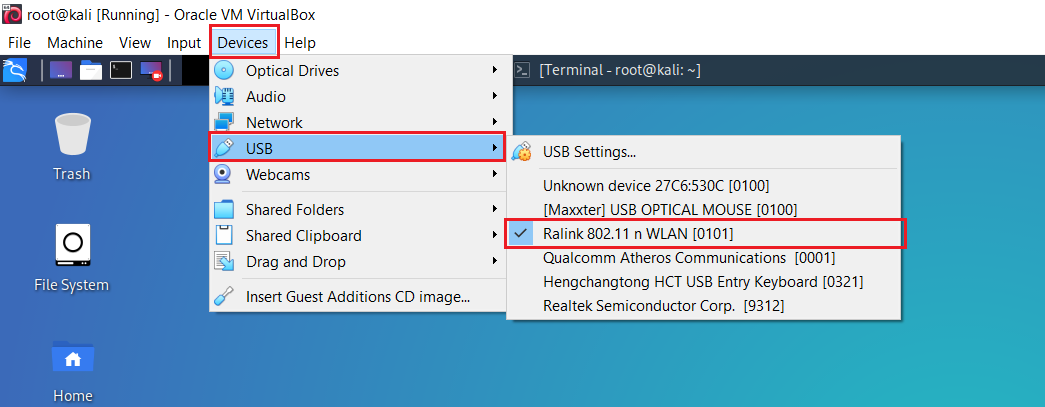1045x407 pixels.
Task: Click the file manager icon in panel
Action: coord(91,70)
